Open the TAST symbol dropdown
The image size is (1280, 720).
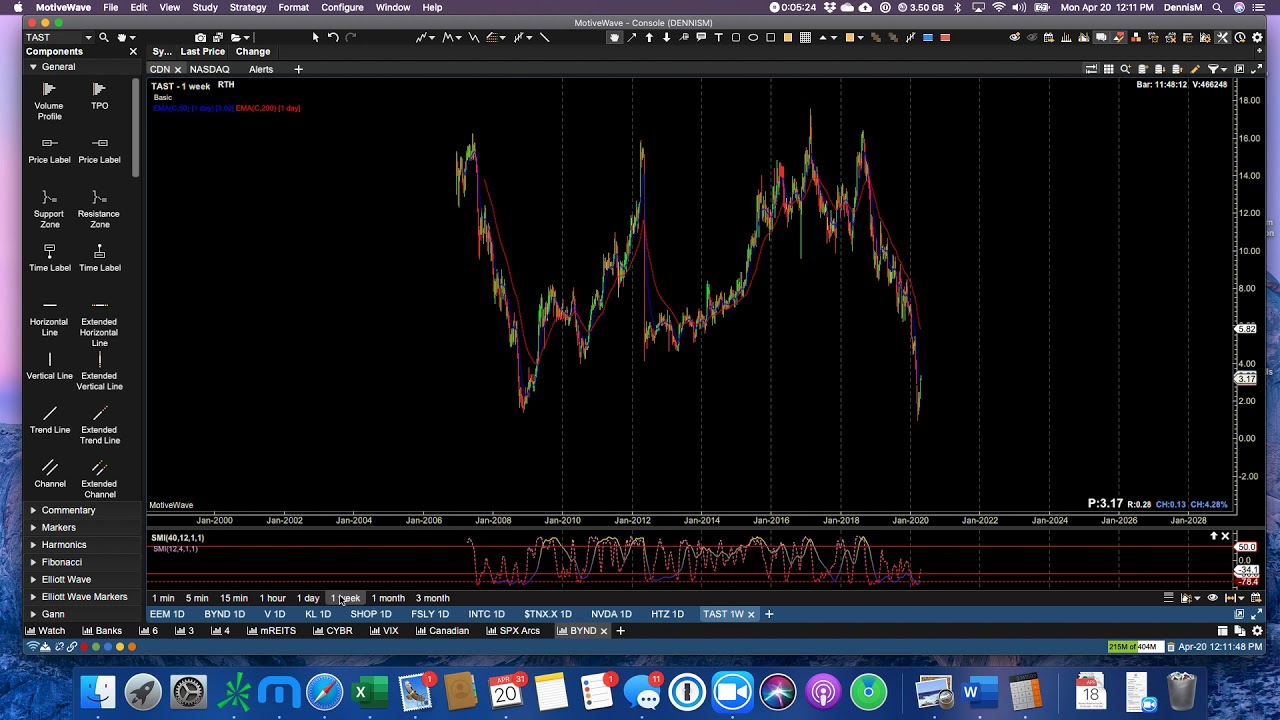coord(88,37)
